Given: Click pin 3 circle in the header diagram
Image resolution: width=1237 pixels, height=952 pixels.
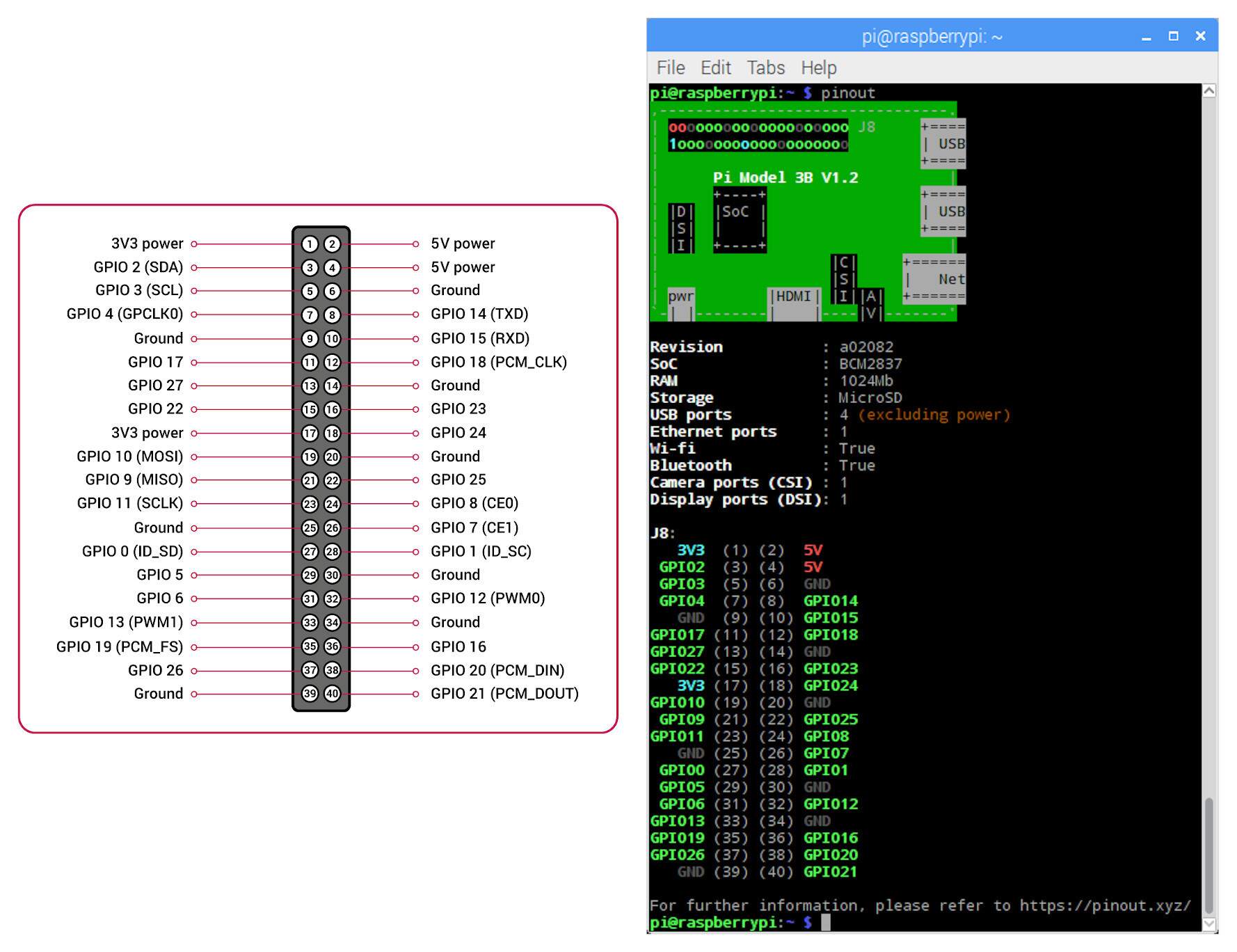Looking at the screenshot, I should click(310, 268).
